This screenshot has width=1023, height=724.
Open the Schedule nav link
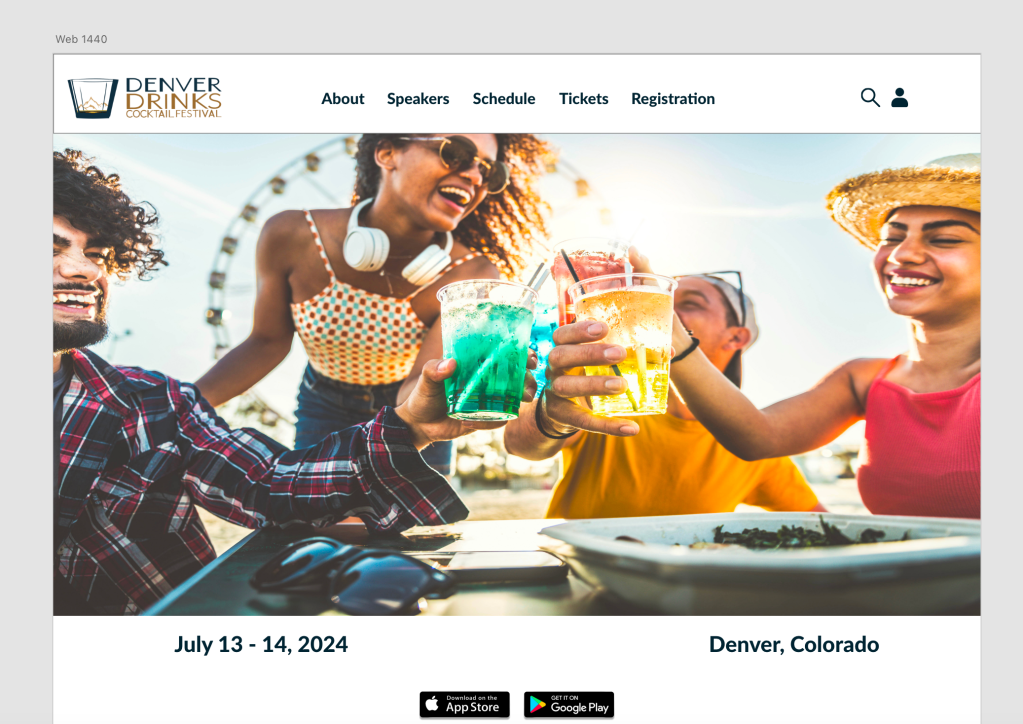504,98
